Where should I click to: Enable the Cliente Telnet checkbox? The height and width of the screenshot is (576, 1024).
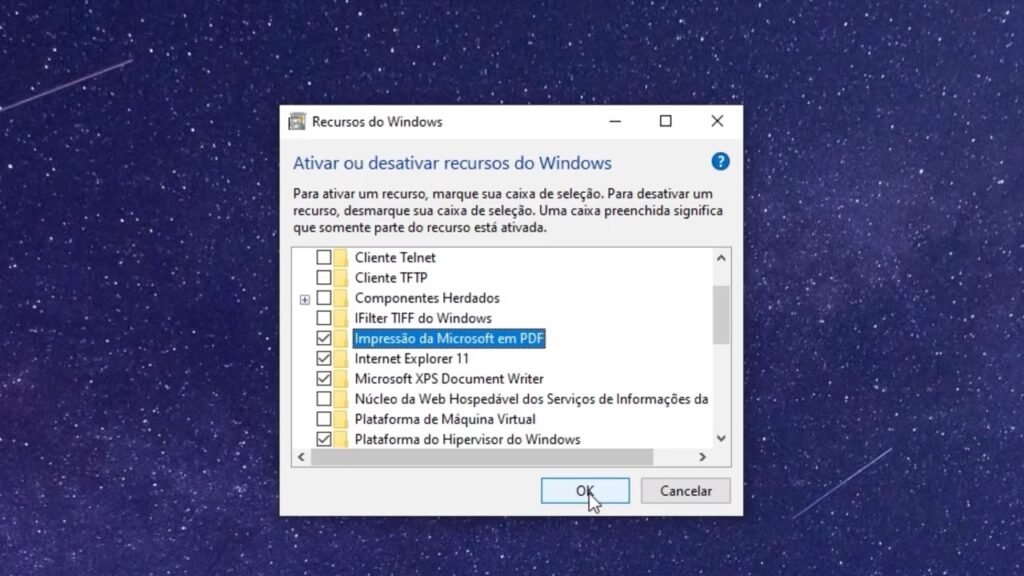(x=323, y=257)
